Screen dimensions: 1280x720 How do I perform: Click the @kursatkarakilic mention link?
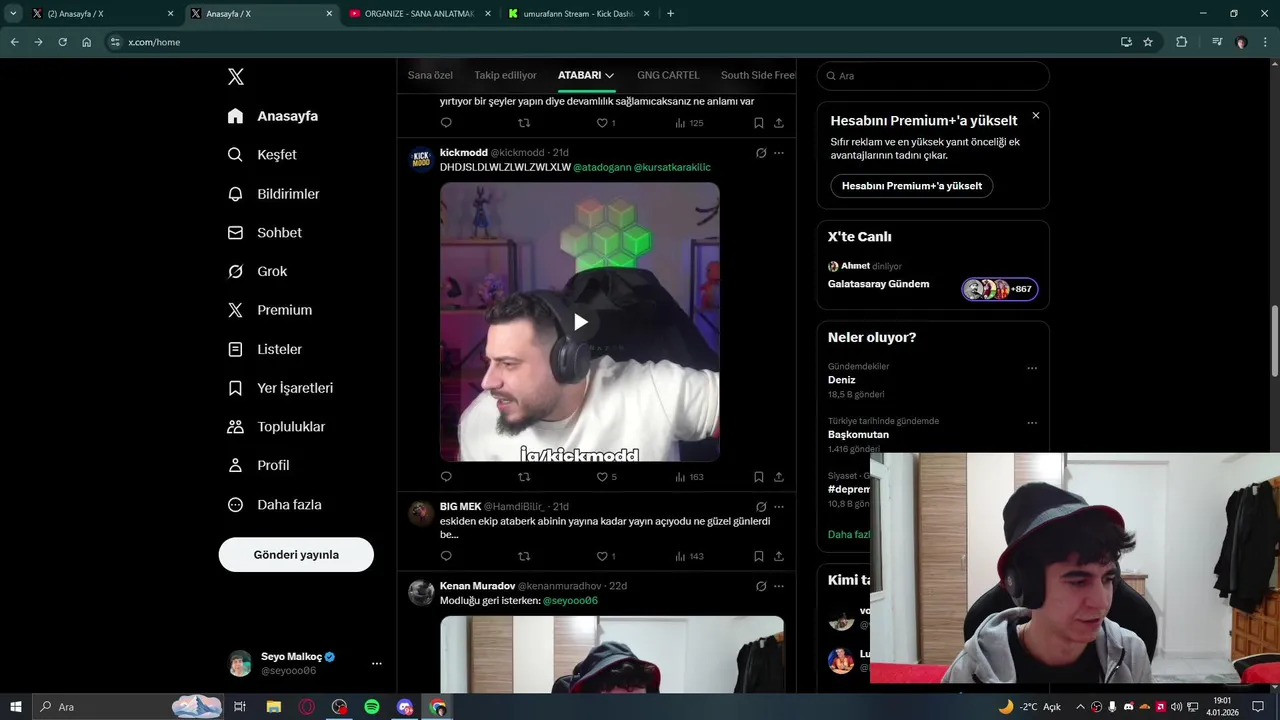672,167
